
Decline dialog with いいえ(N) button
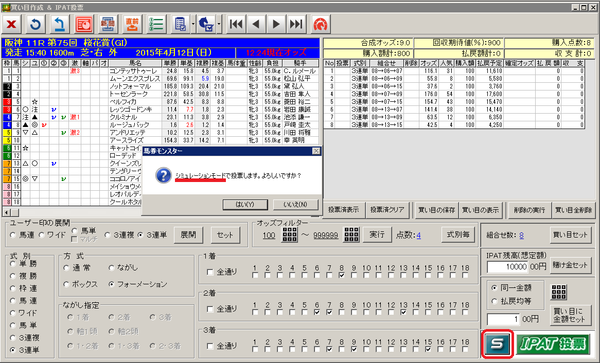pos(295,205)
